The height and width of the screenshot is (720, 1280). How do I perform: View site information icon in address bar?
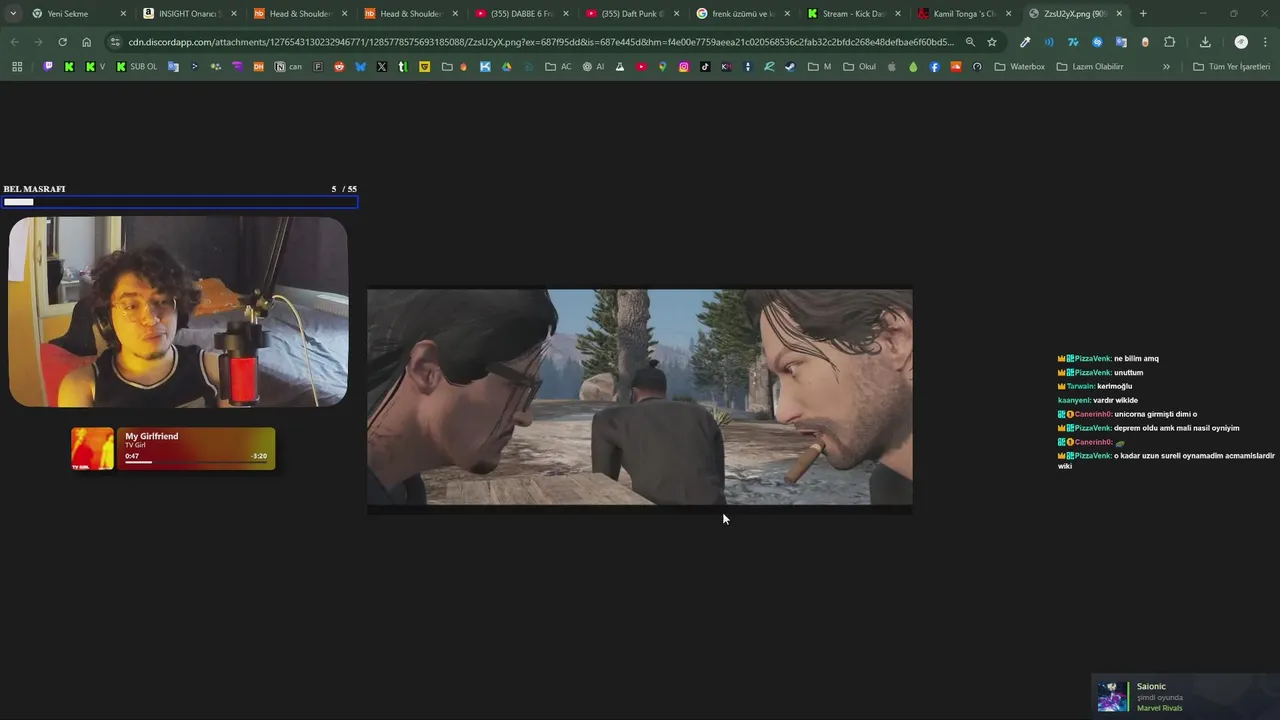click(x=115, y=42)
